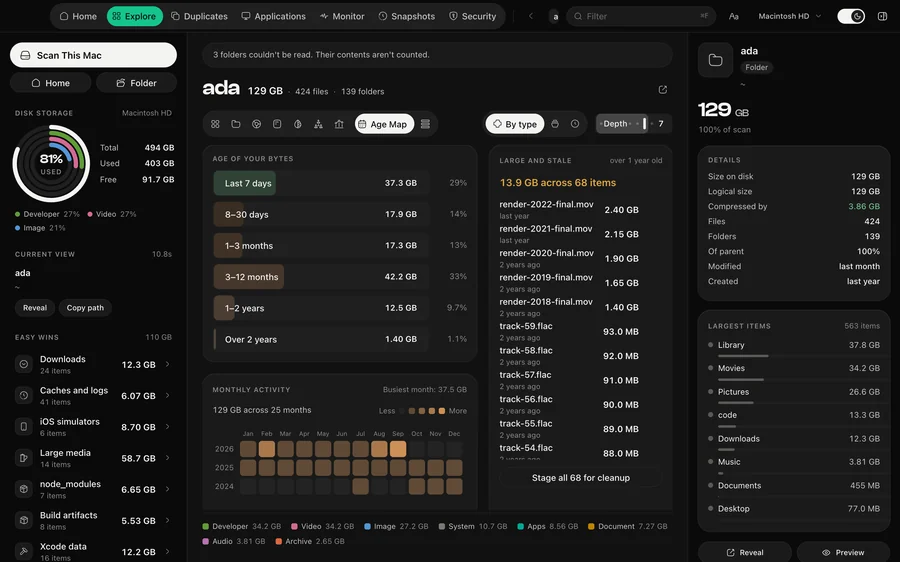Select Library in Largest Items
Viewport: 900px width, 562px height.
click(794, 348)
